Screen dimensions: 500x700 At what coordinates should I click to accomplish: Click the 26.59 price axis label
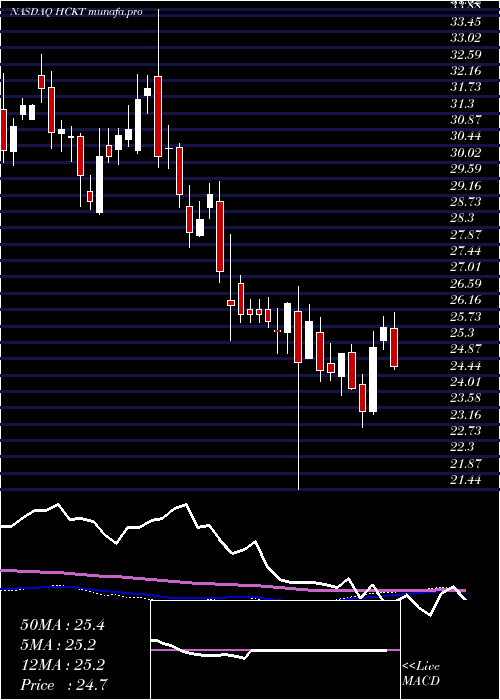coord(466,283)
